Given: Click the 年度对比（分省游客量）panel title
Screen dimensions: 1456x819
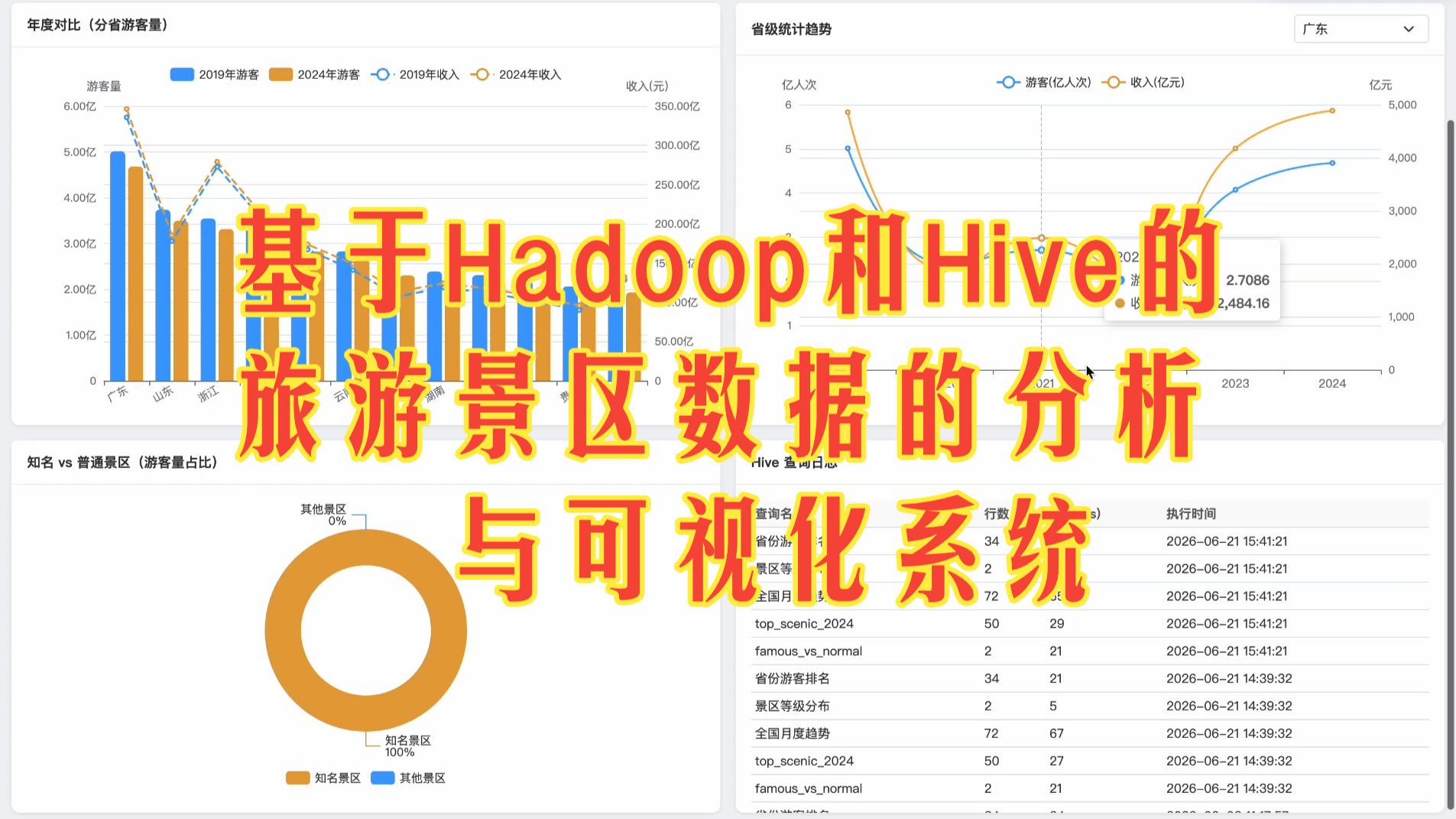Looking at the screenshot, I should click(x=98, y=24).
